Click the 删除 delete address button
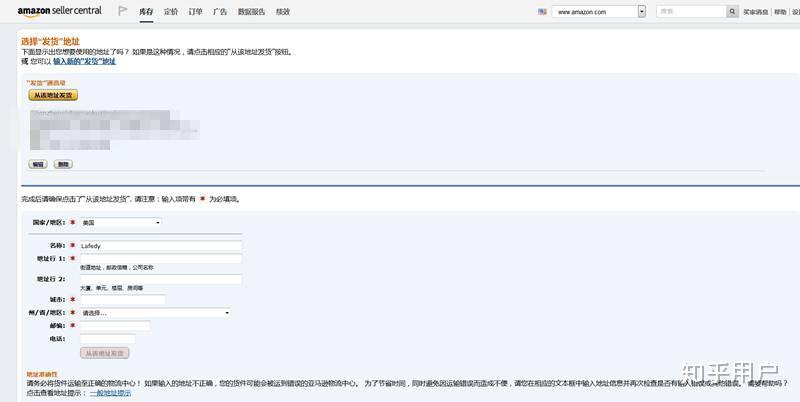 coord(63,164)
